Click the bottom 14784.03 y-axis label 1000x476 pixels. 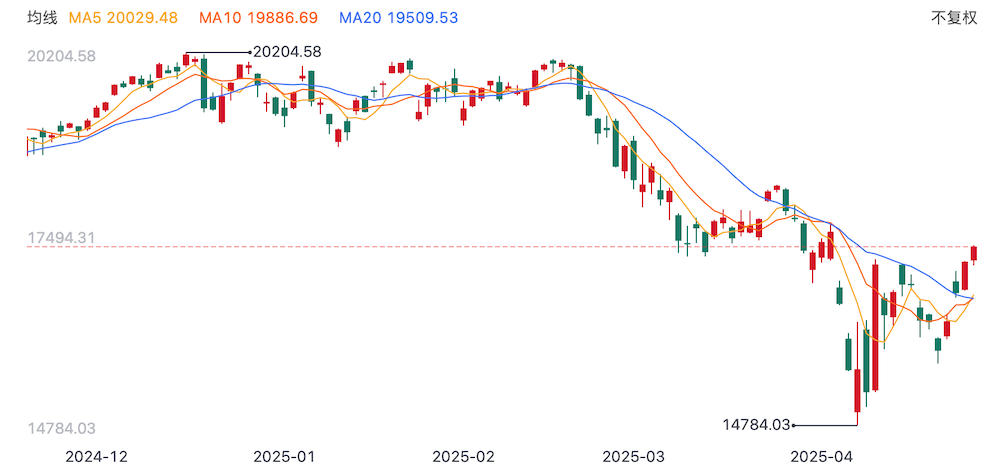[x=60, y=429]
